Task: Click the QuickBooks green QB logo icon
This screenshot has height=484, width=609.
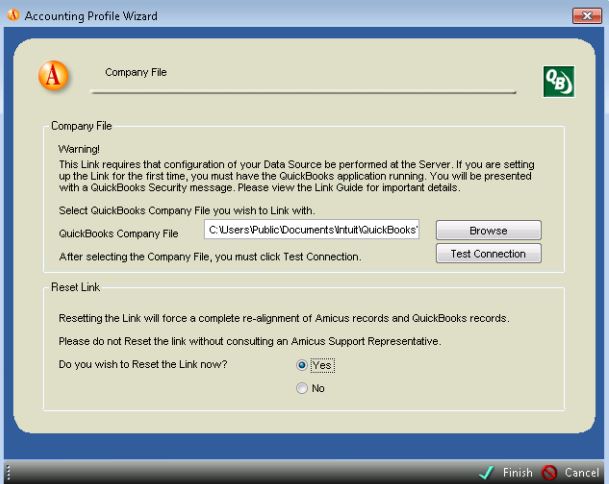Action: [x=559, y=82]
